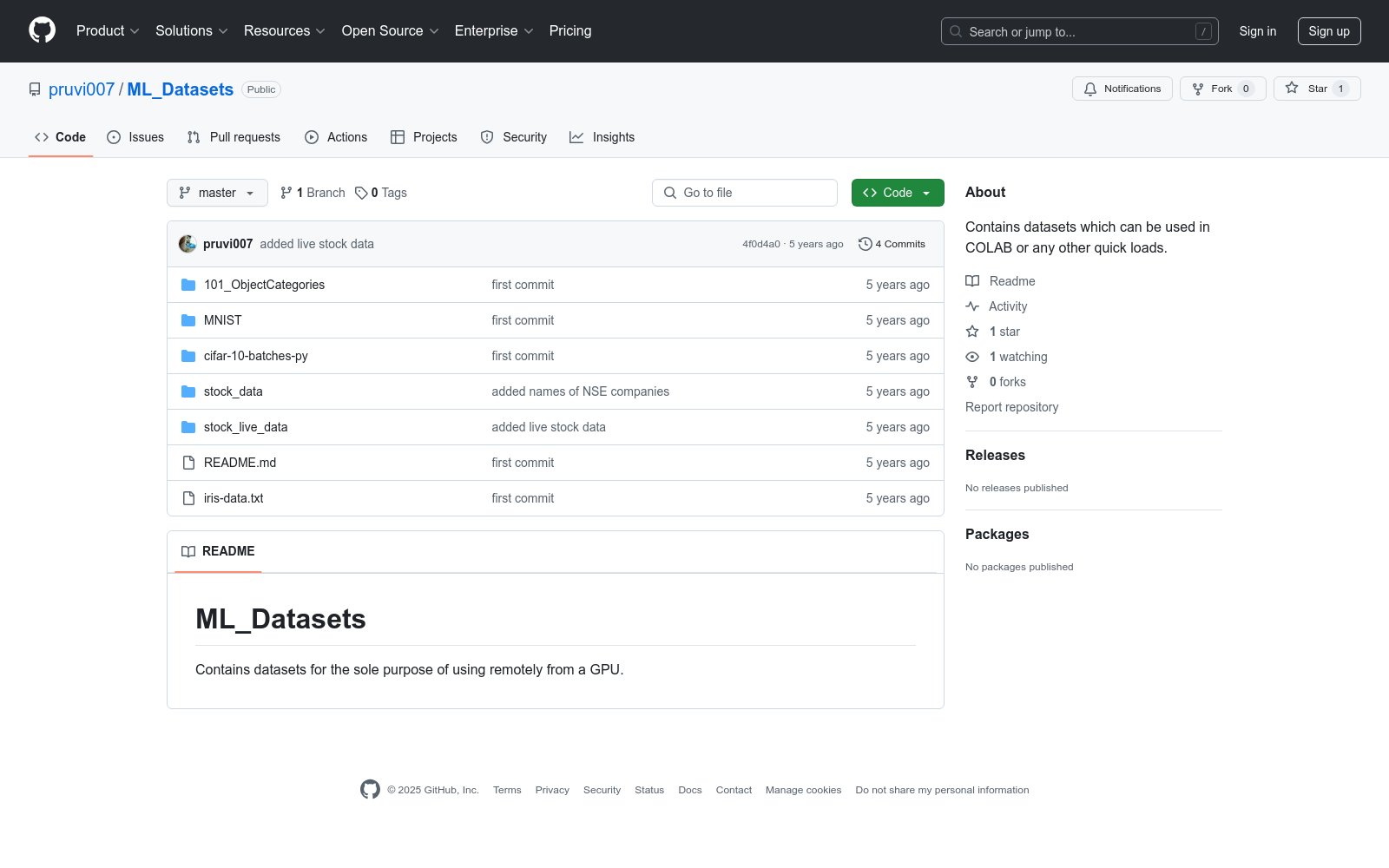1389x868 pixels.
Task: Open the Releases section heading
Action: coord(995,455)
